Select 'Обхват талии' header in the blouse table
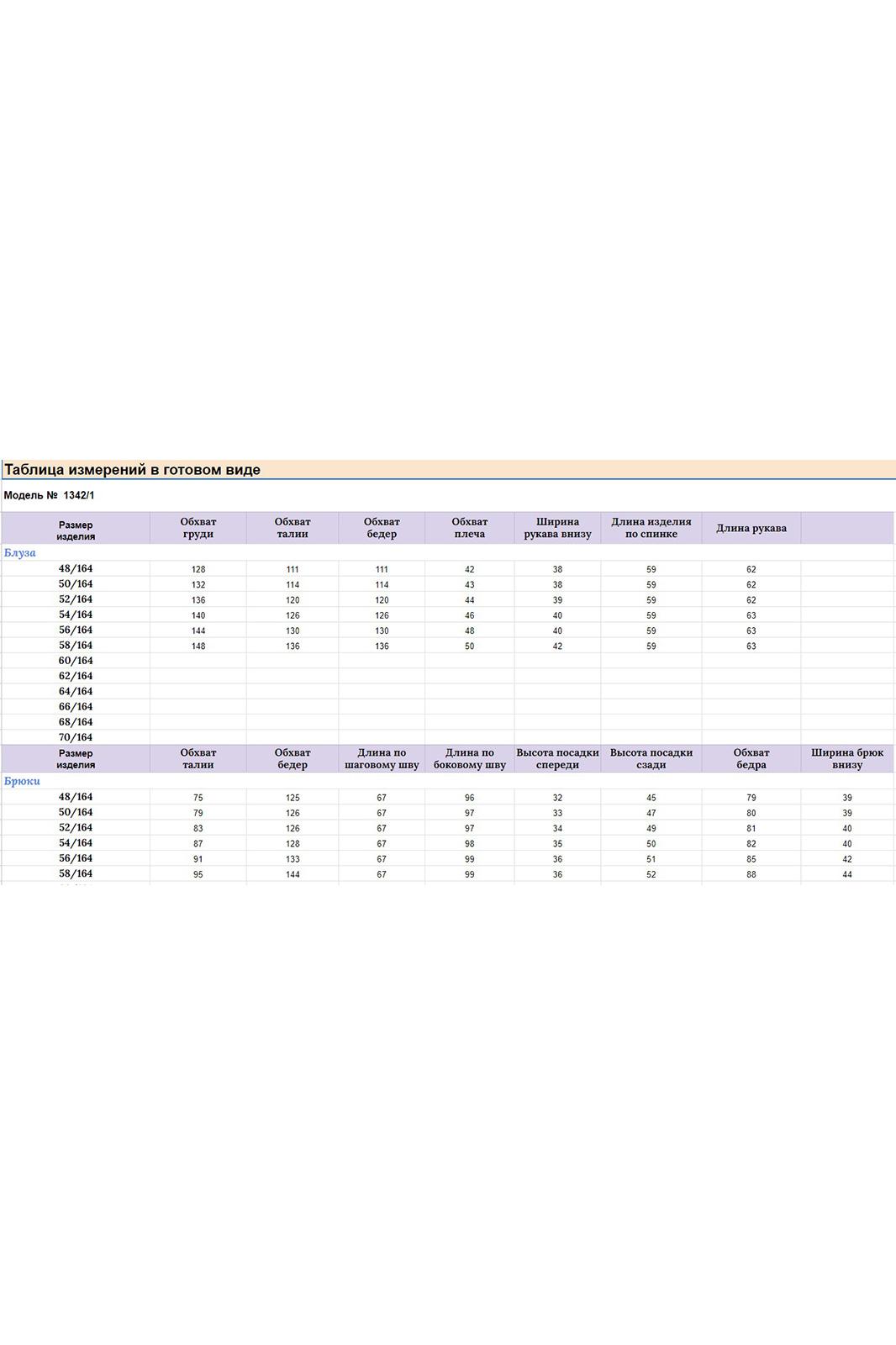This screenshot has height=1345, width=896. pos(293,528)
